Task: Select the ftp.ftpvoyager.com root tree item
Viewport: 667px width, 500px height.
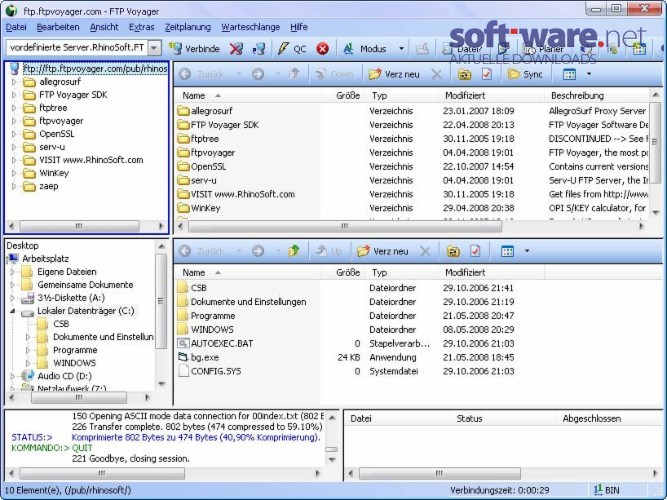Action: coord(95,69)
